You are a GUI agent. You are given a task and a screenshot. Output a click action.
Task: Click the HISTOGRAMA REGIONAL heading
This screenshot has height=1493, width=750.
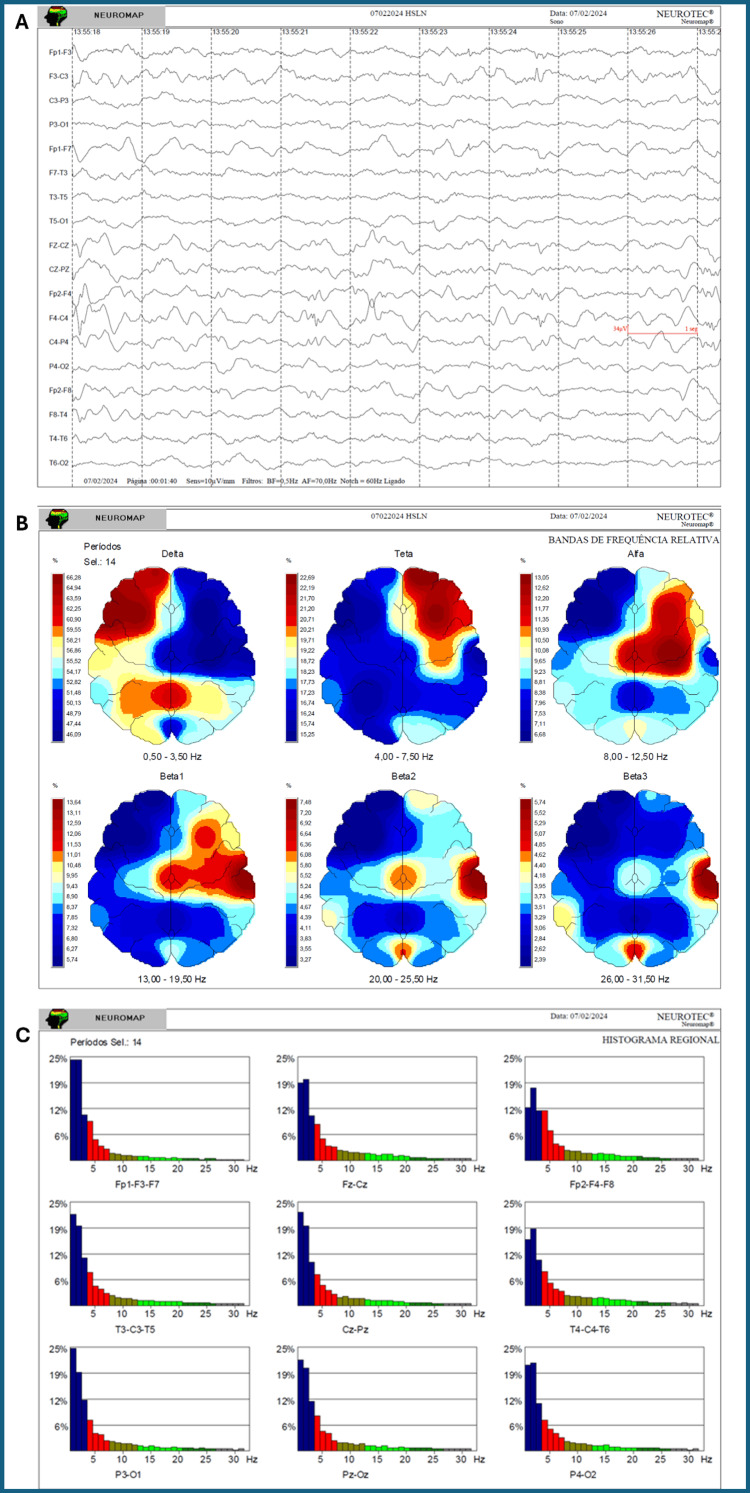coord(660,1040)
